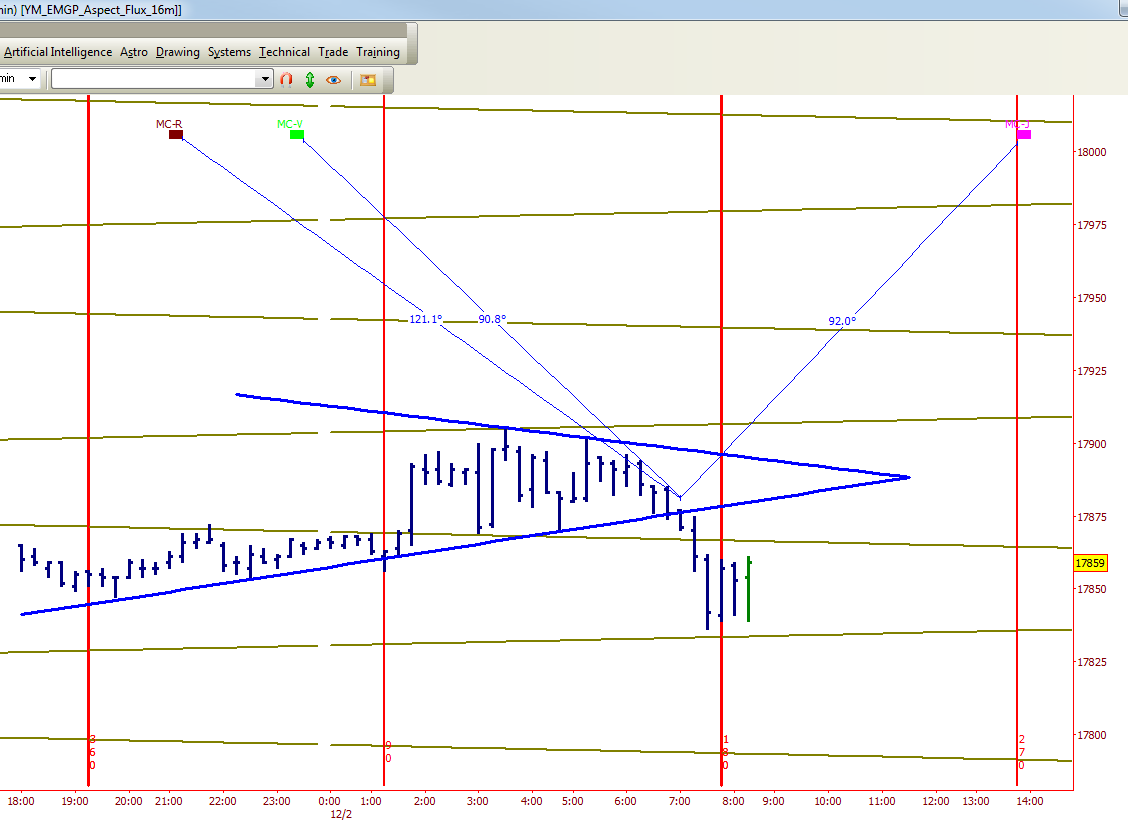Click the 7:00 time axis label
This screenshot has width=1128, height=827.
click(679, 801)
